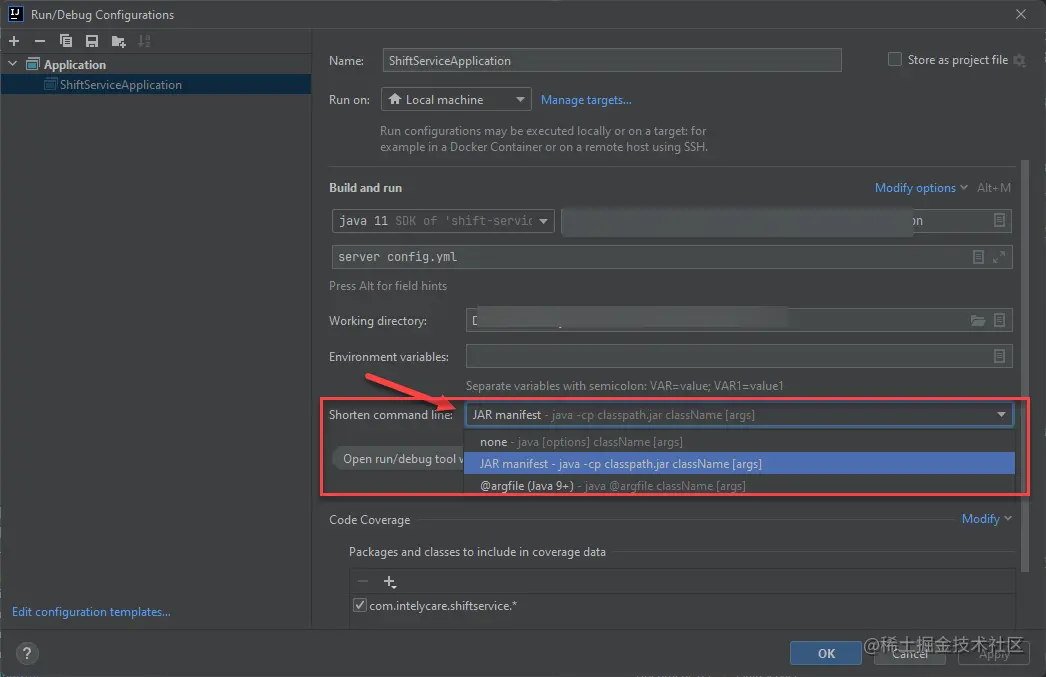The image size is (1046, 677).
Task: Focus the program arguments field with server config.yml
Action: [672, 257]
